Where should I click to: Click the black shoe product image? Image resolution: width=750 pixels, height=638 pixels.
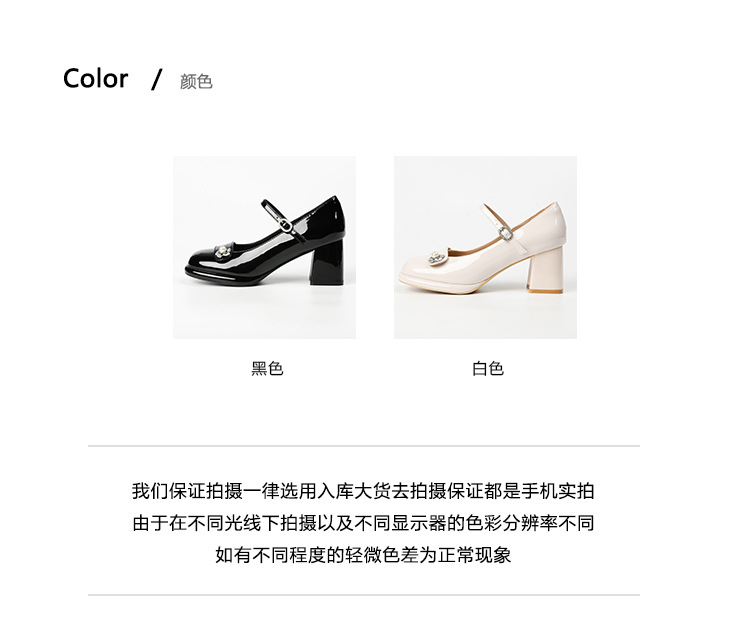[x=264, y=247]
